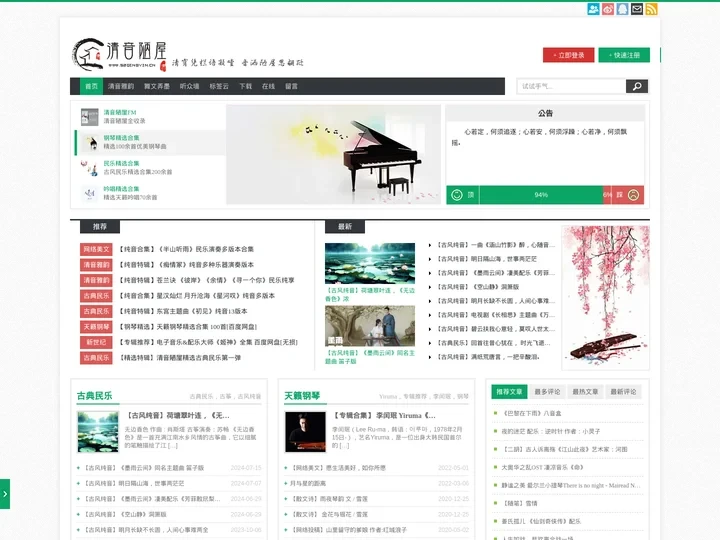
Task: Click the 钢琴精选合集 thumbnail icon
Action: coord(92,142)
